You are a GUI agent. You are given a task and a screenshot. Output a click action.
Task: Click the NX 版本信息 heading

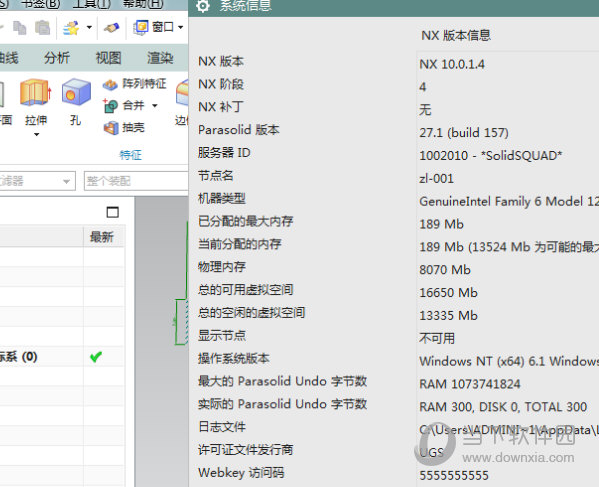[x=456, y=36]
